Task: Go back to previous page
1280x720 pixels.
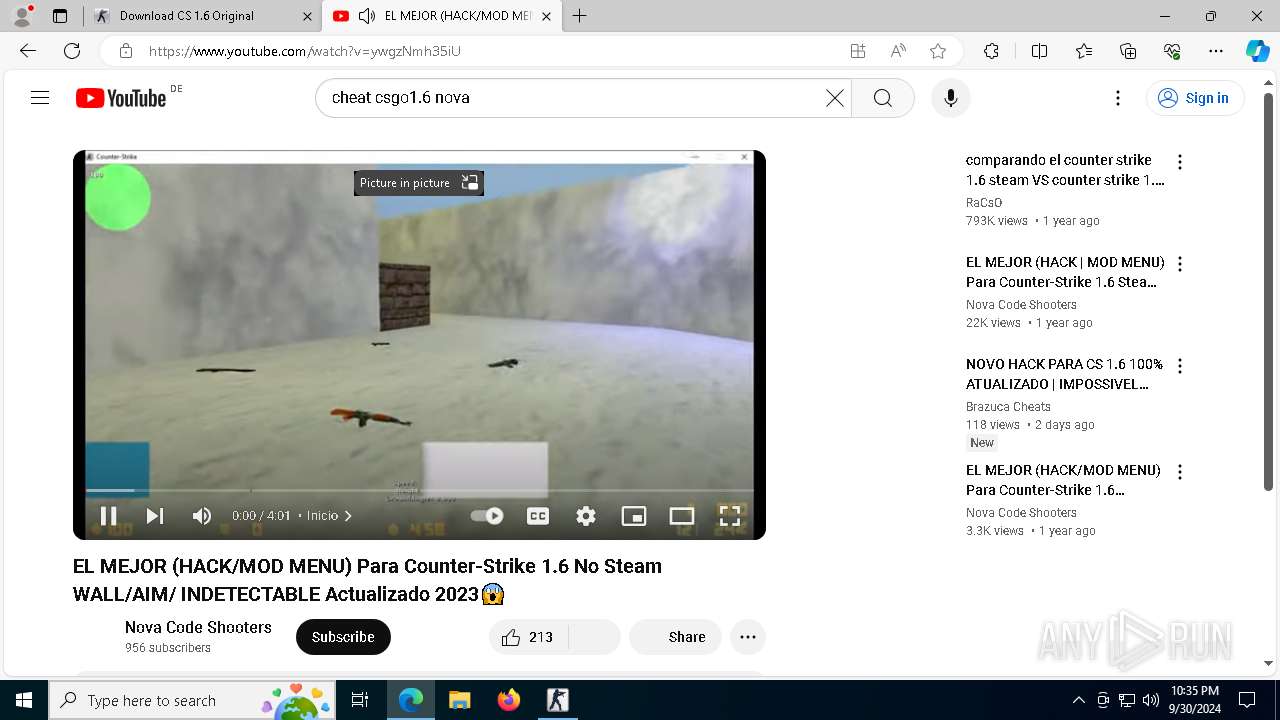Action: pos(28,51)
